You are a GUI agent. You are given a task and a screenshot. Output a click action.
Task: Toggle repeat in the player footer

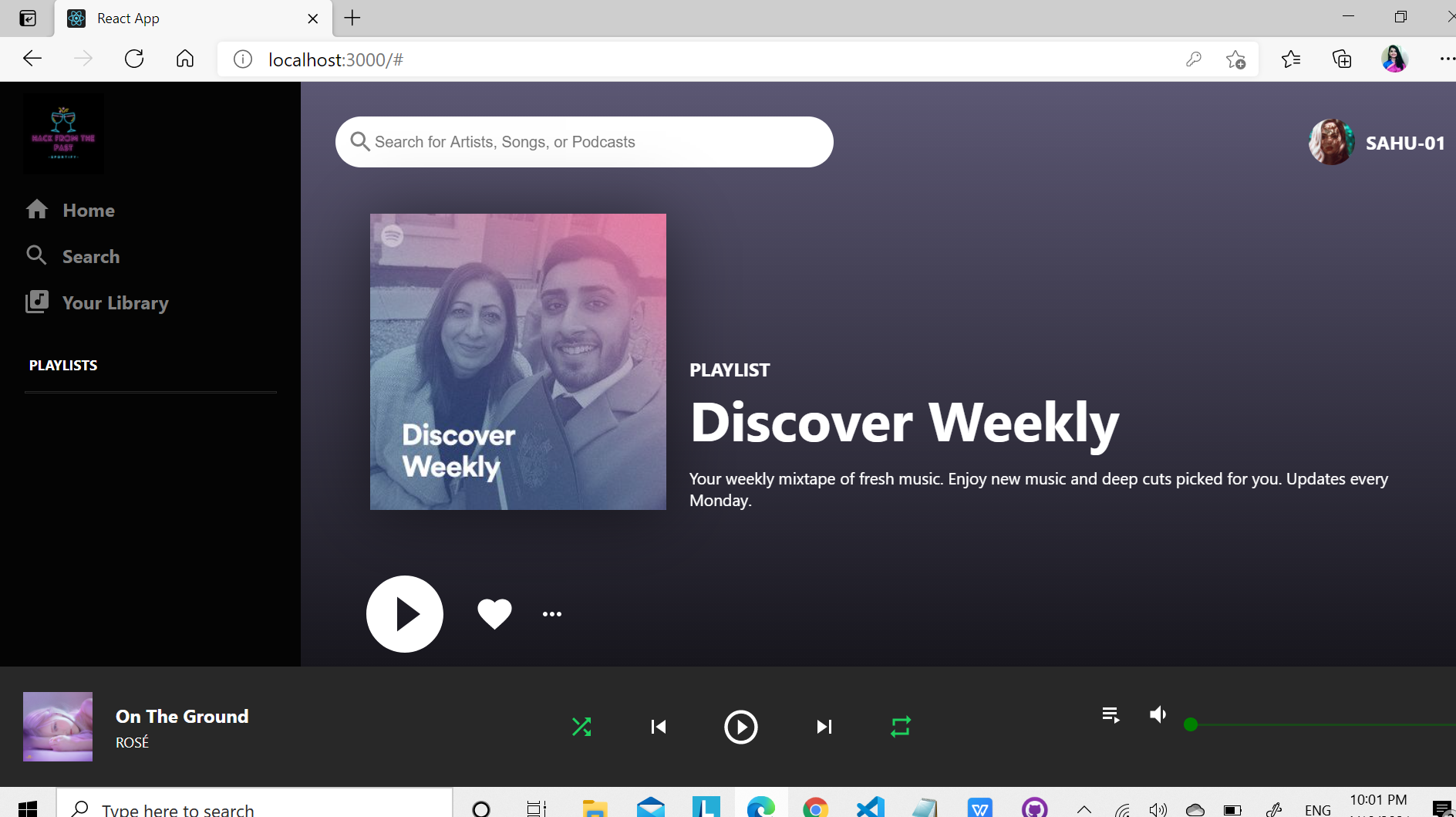[x=901, y=727]
